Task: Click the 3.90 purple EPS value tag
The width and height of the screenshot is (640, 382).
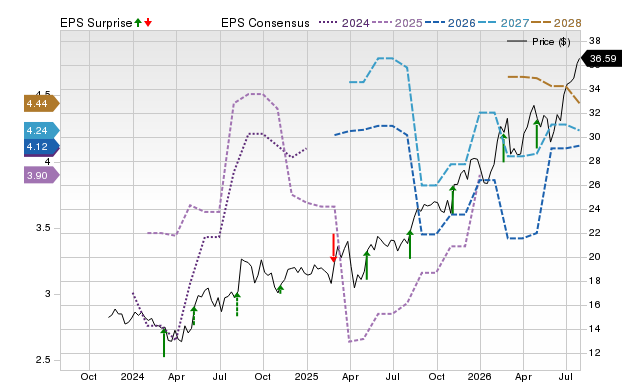Action: 42,175
